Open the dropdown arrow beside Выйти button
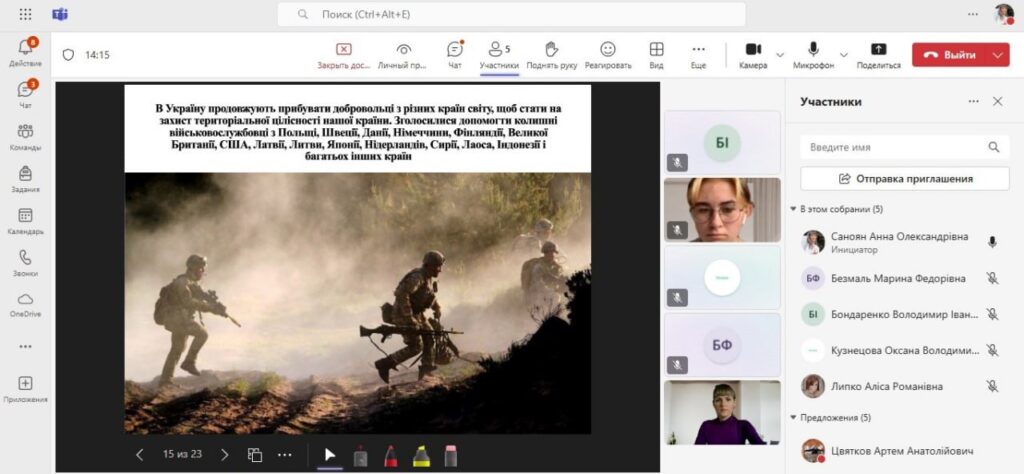This screenshot has width=1024, height=474. (x=997, y=55)
